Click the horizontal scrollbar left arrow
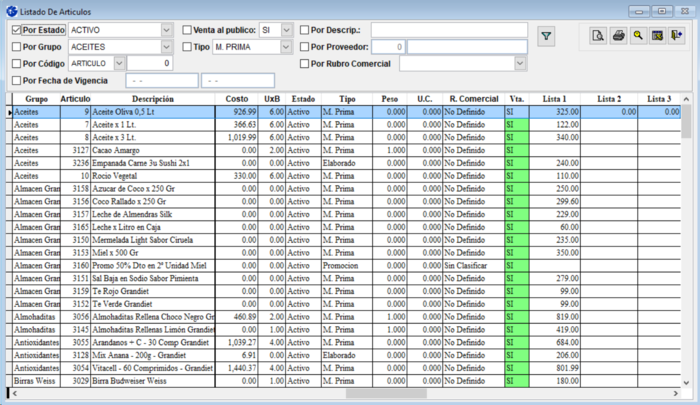This screenshot has width=700, height=405. [x=15, y=393]
